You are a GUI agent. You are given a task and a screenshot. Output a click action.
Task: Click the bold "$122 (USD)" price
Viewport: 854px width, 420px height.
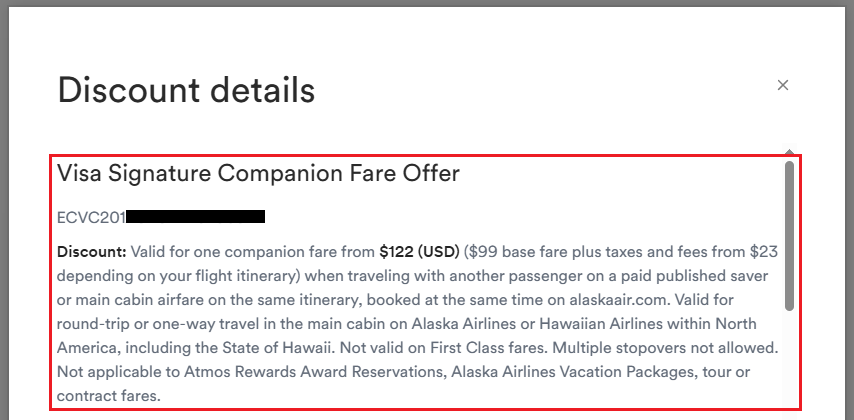417,250
